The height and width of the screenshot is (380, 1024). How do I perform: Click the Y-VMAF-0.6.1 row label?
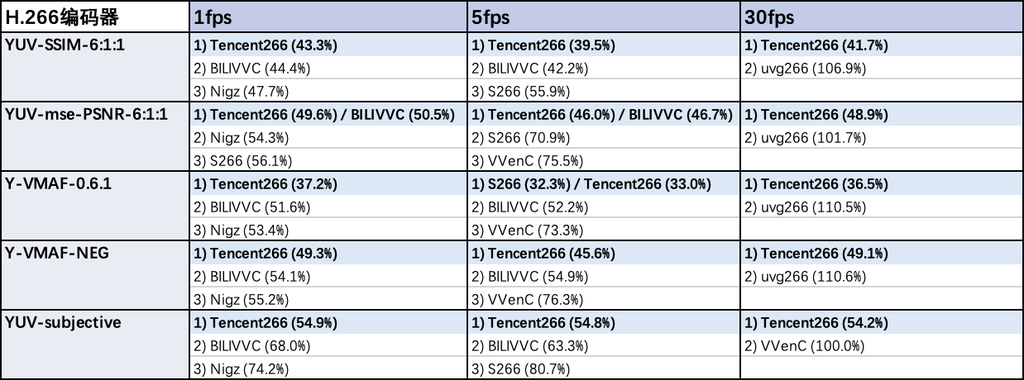pos(95,206)
